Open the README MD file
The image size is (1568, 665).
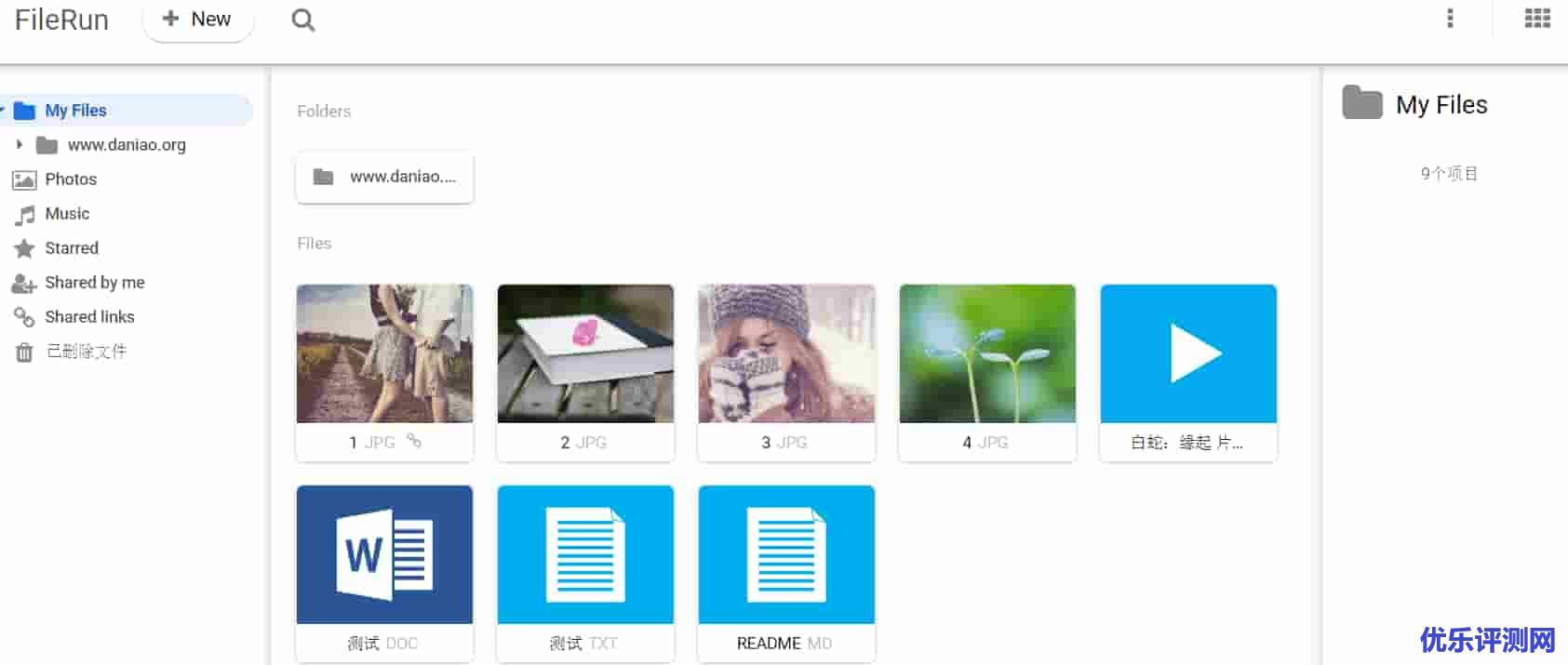click(786, 555)
